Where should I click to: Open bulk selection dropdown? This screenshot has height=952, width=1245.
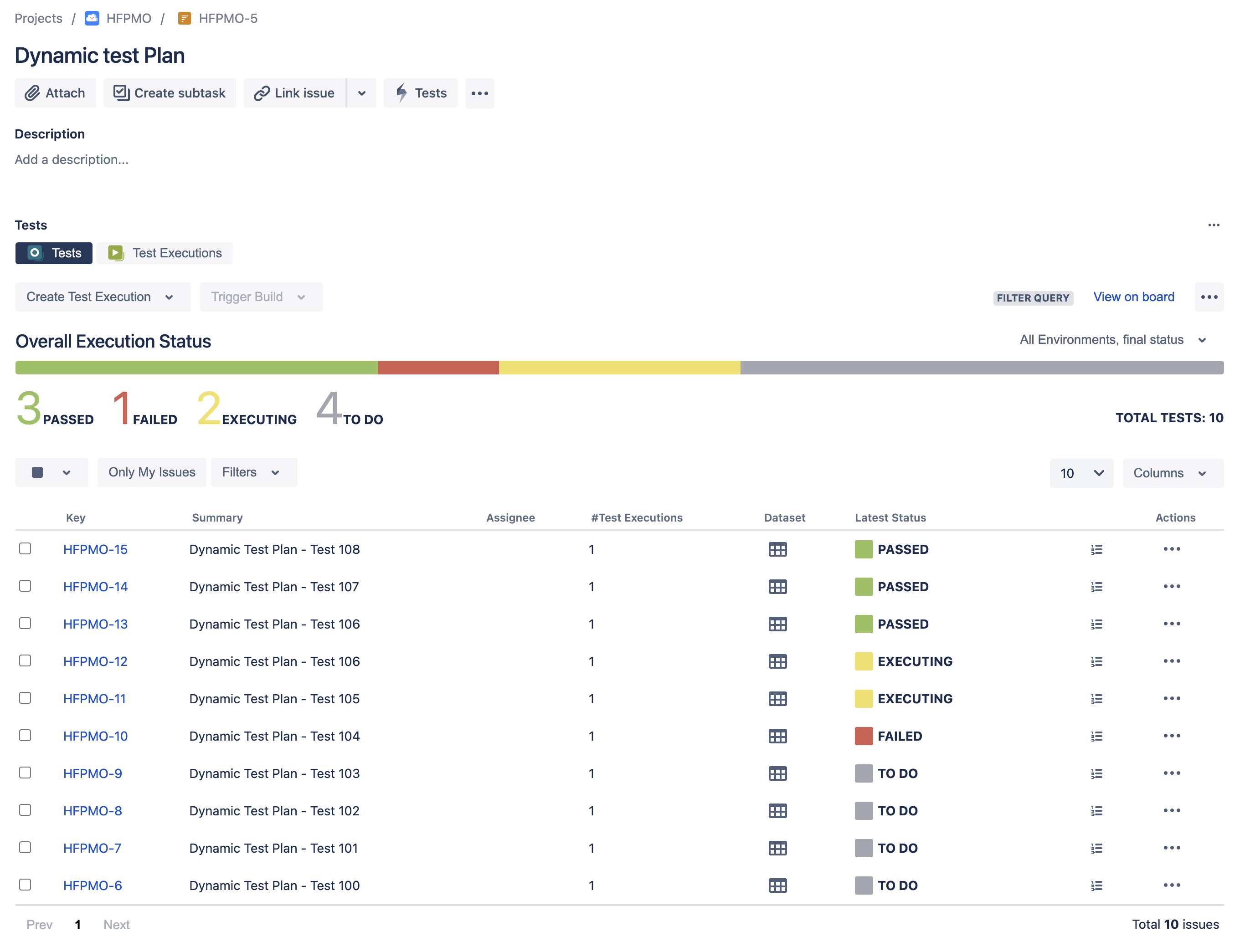(x=51, y=473)
